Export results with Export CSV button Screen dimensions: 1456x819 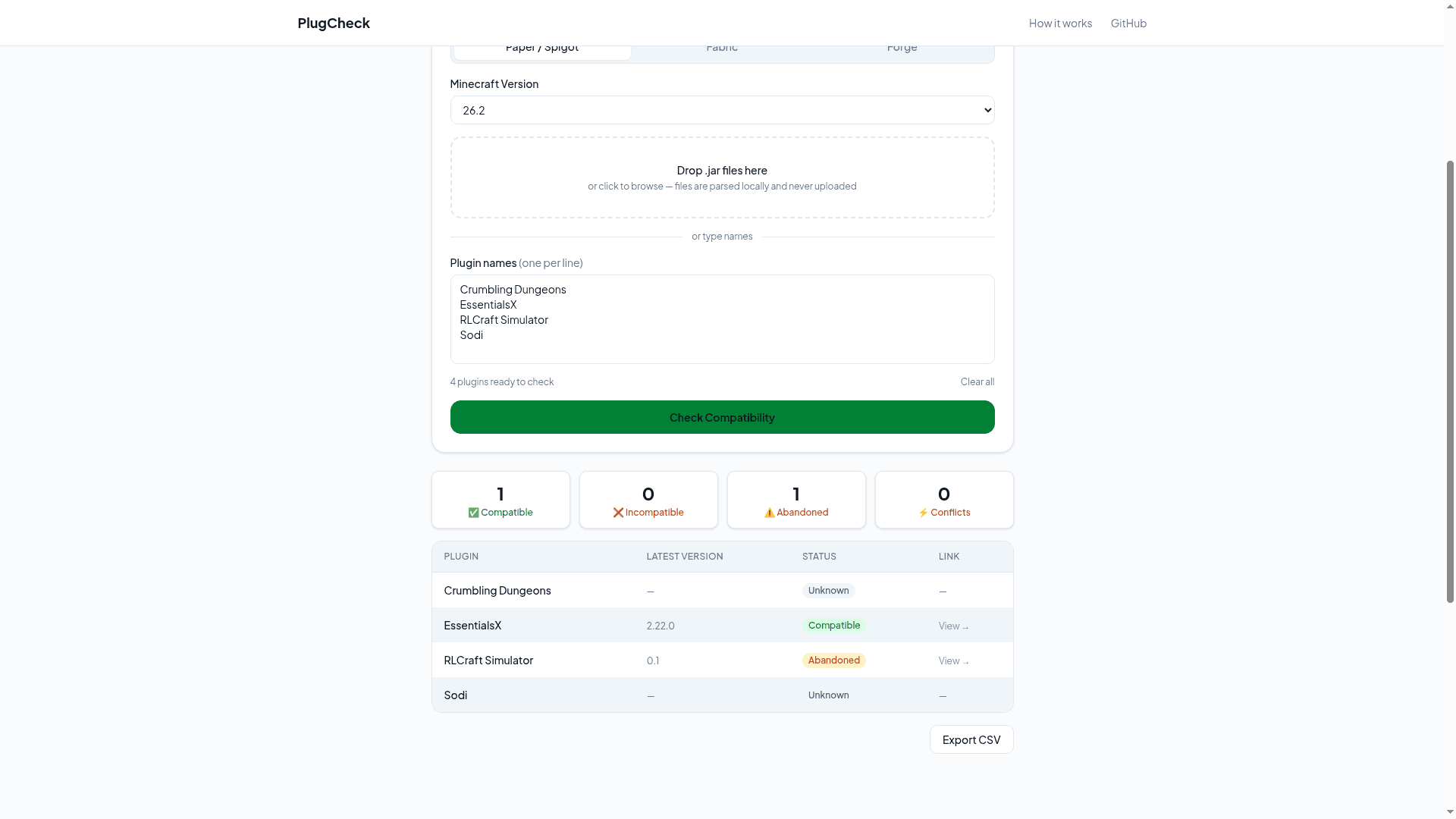971,739
